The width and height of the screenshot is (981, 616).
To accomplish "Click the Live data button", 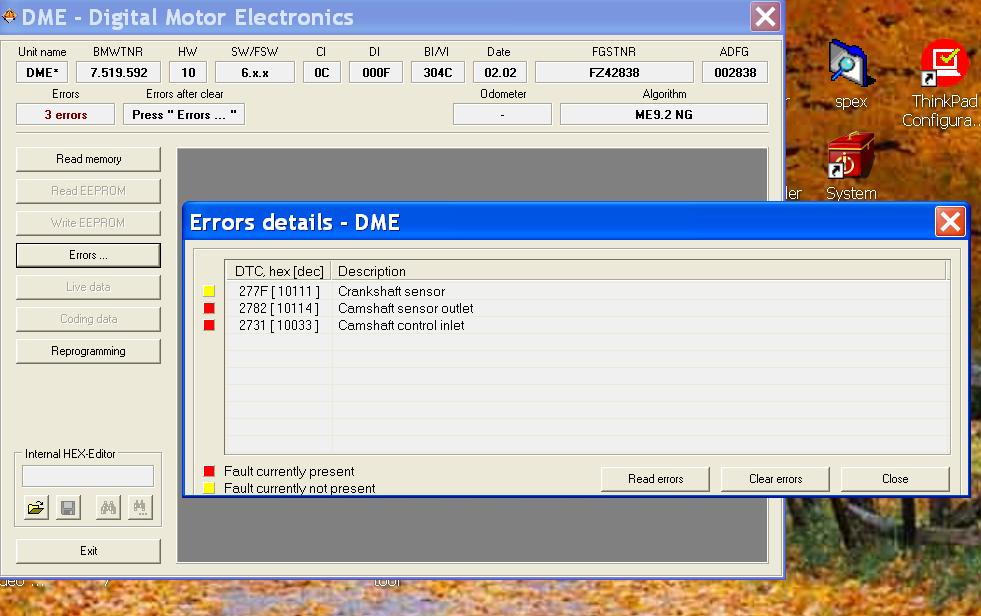I will coord(88,287).
